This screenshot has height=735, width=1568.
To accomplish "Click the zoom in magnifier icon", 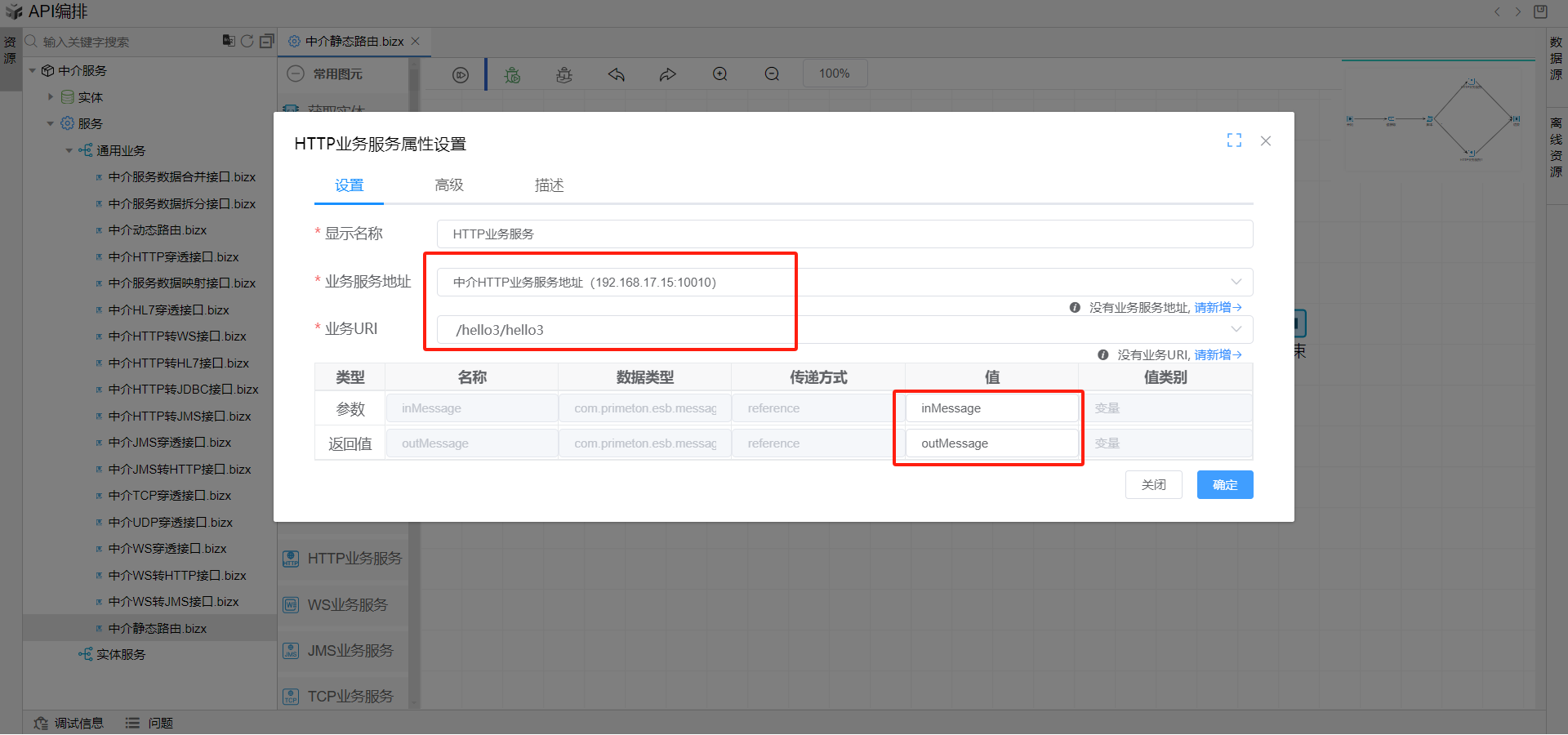I will pos(720,74).
